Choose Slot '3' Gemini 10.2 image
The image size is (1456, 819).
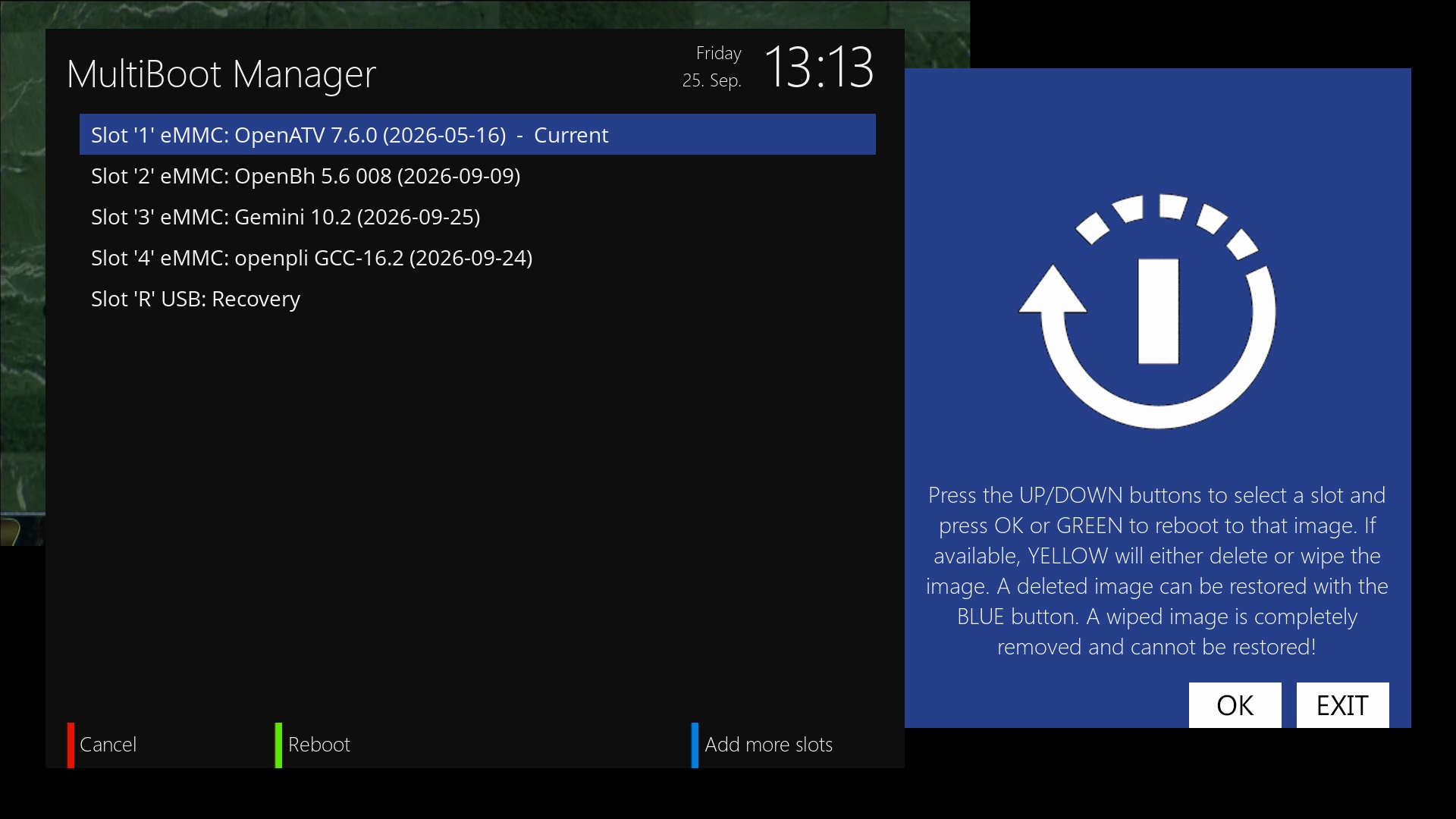tap(478, 217)
